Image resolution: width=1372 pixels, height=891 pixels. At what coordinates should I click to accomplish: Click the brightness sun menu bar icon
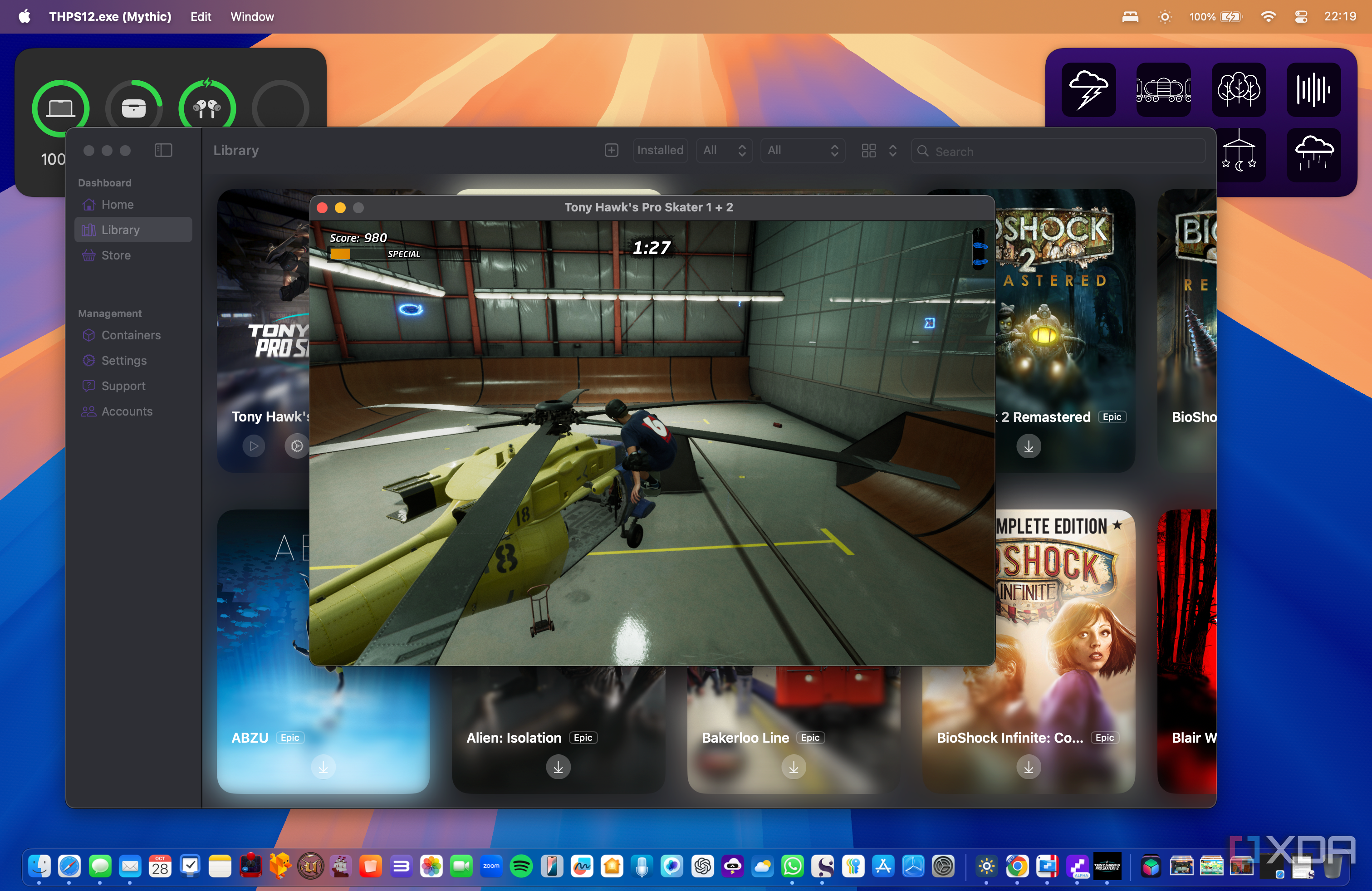(1165, 17)
